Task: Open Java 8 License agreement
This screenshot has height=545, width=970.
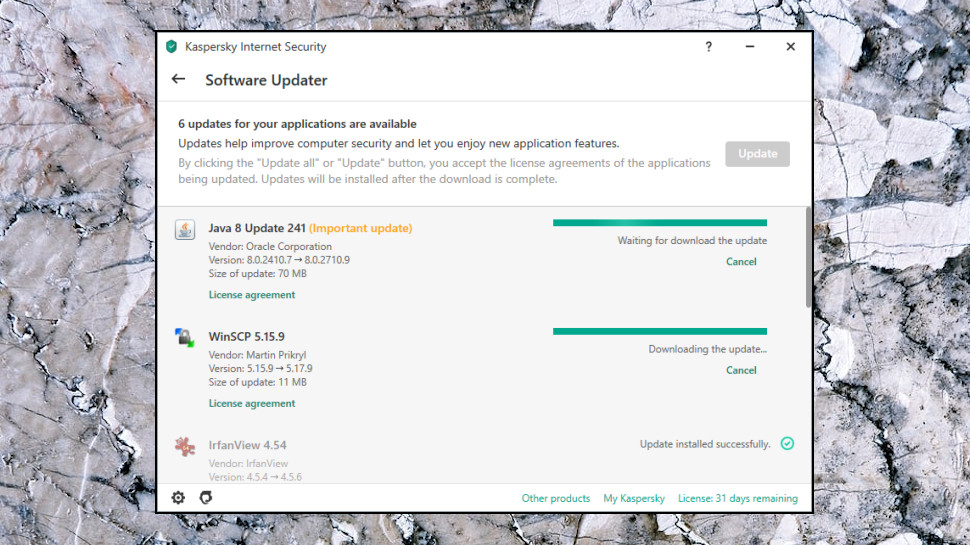Action: (252, 295)
